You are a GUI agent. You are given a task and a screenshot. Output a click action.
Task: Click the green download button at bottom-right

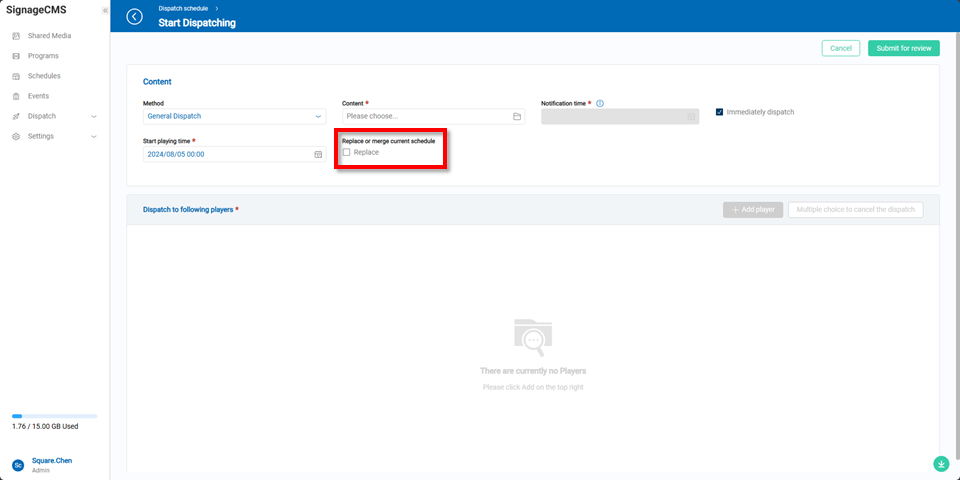[941, 464]
